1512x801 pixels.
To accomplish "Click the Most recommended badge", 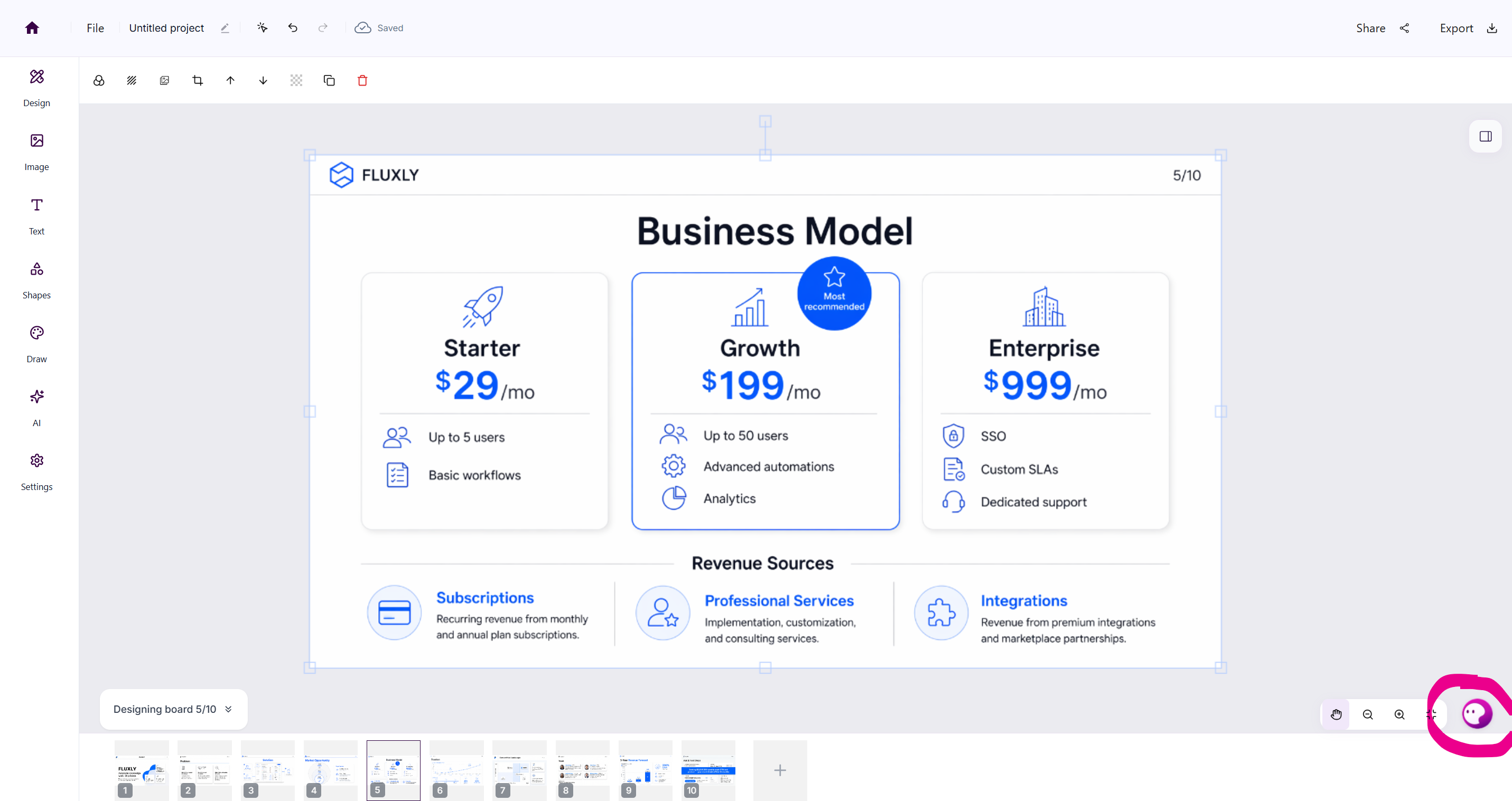I will (x=834, y=294).
